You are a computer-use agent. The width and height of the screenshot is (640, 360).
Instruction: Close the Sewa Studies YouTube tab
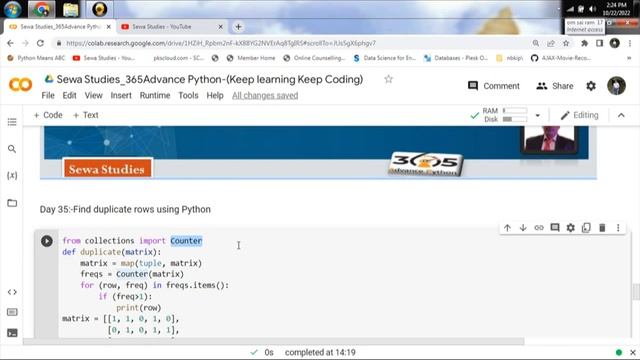click(220, 27)
